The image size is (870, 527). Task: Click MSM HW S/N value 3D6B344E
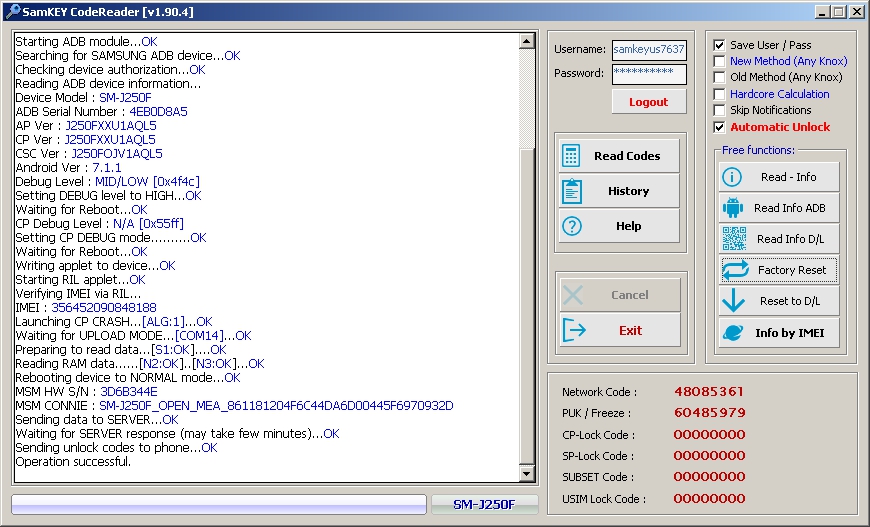[x=129, y=392]
